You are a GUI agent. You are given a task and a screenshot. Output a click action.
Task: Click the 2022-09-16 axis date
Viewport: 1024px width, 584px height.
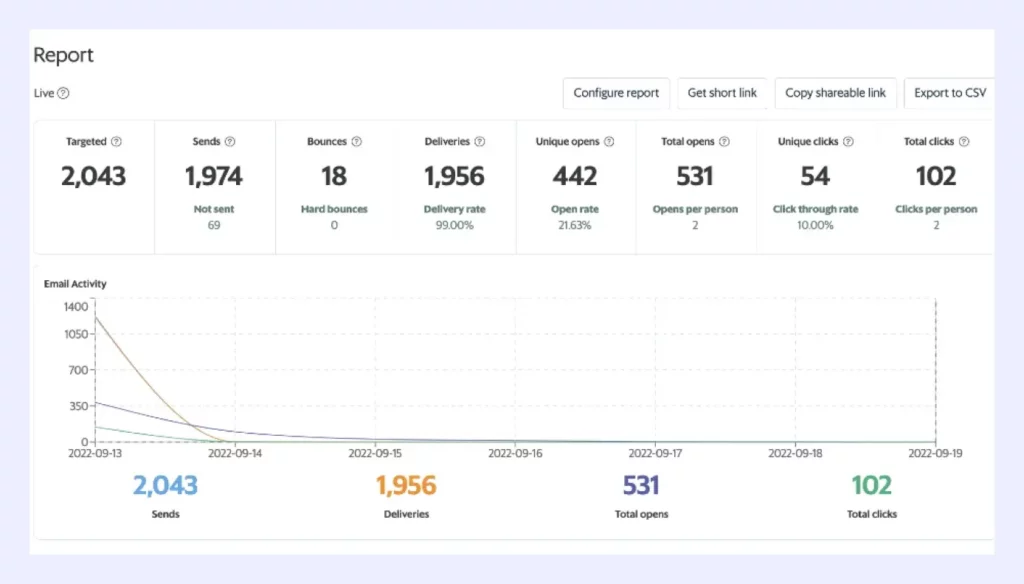[515, 453]
